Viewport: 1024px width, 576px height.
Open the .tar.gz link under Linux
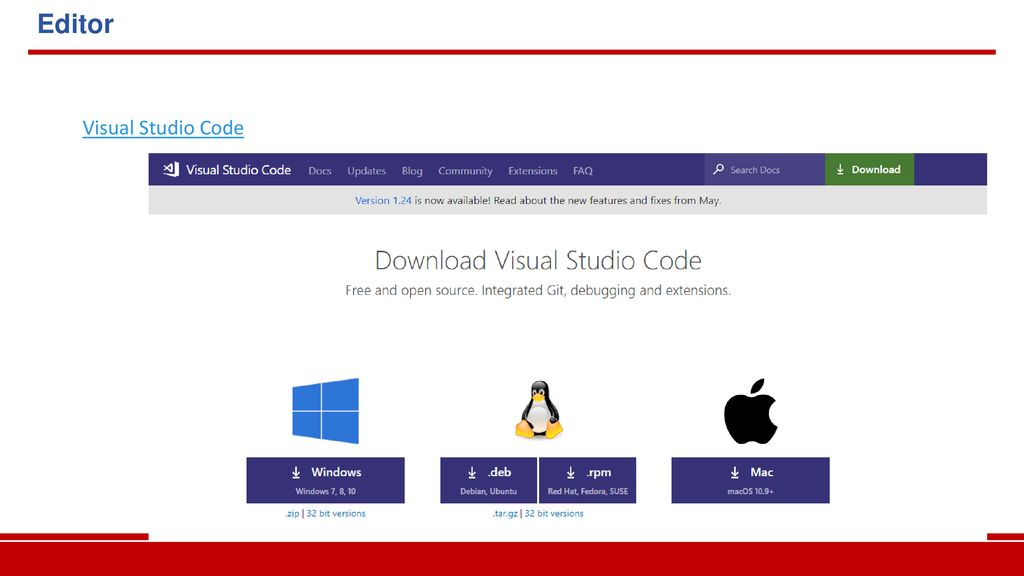(505, 513)
